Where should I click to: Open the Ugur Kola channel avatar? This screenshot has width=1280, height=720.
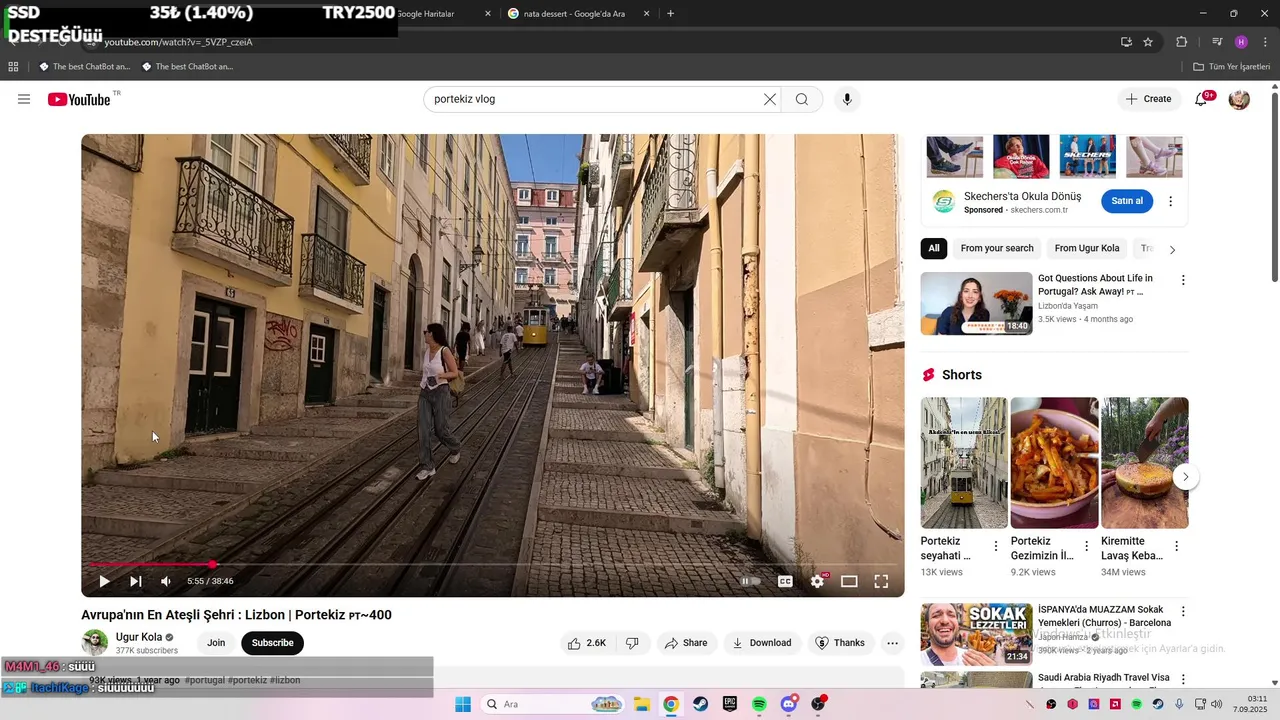pos(95,642)
